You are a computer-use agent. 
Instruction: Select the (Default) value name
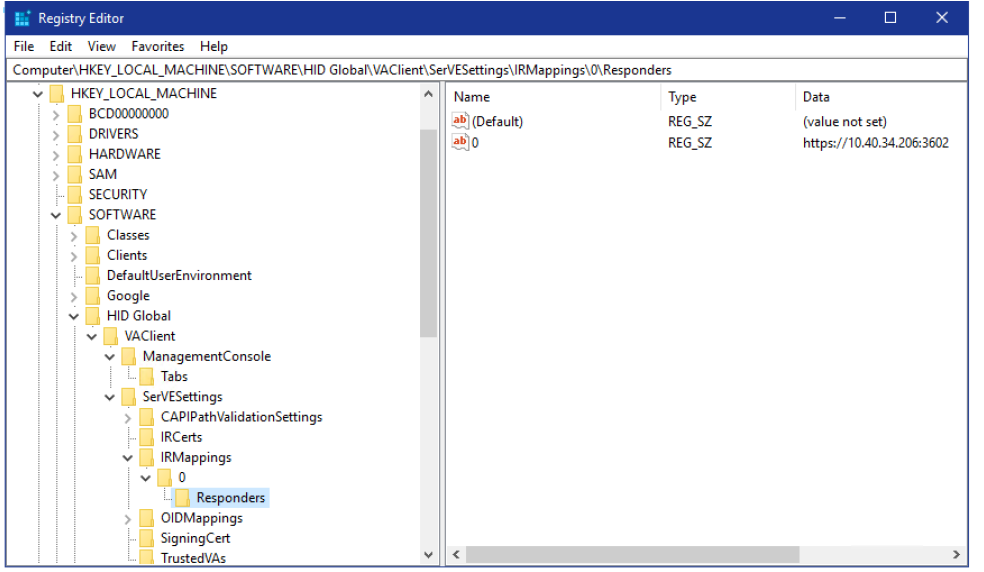pos(497,121)
